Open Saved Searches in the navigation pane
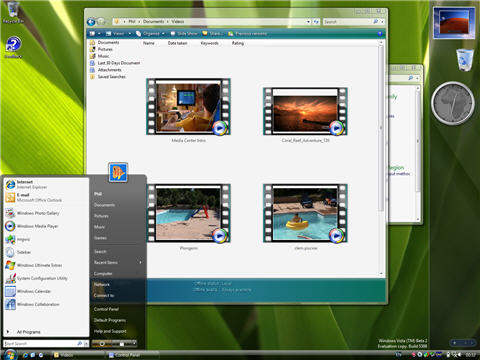This screenshot has width=480, height=360. click(x=108, y=77)
